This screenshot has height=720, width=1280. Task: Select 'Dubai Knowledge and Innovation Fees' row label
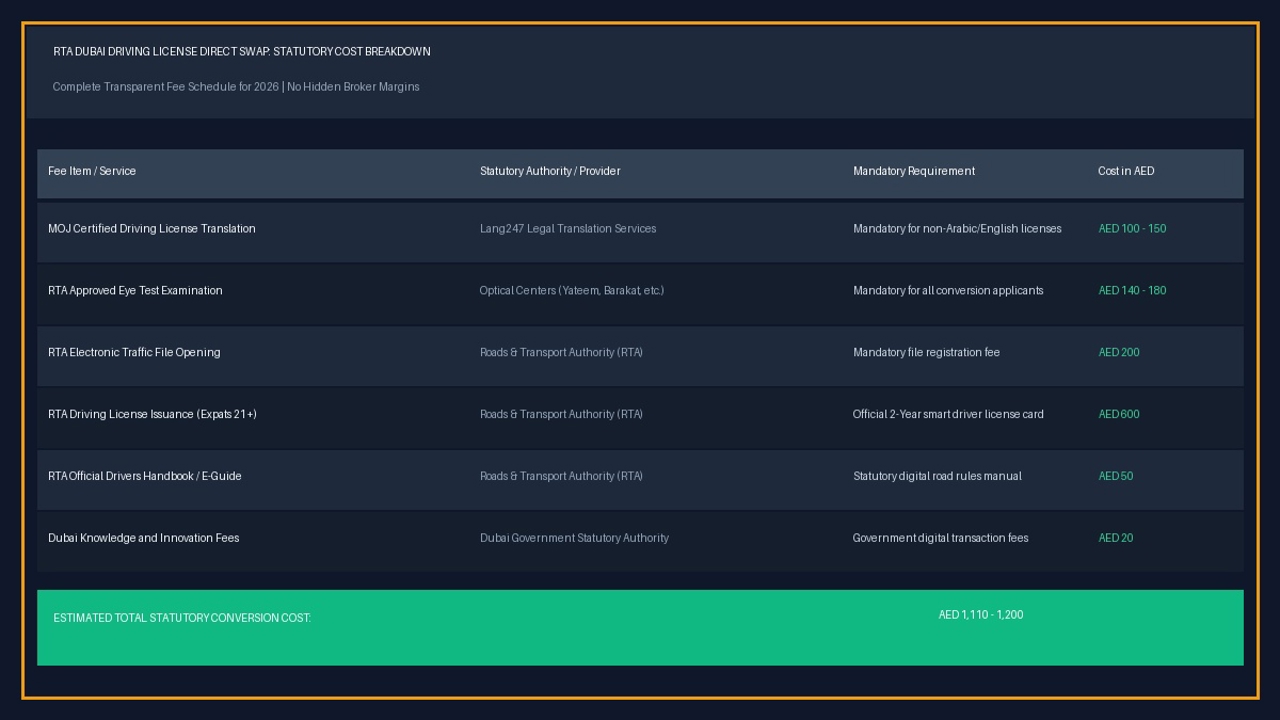coord(144,539)
